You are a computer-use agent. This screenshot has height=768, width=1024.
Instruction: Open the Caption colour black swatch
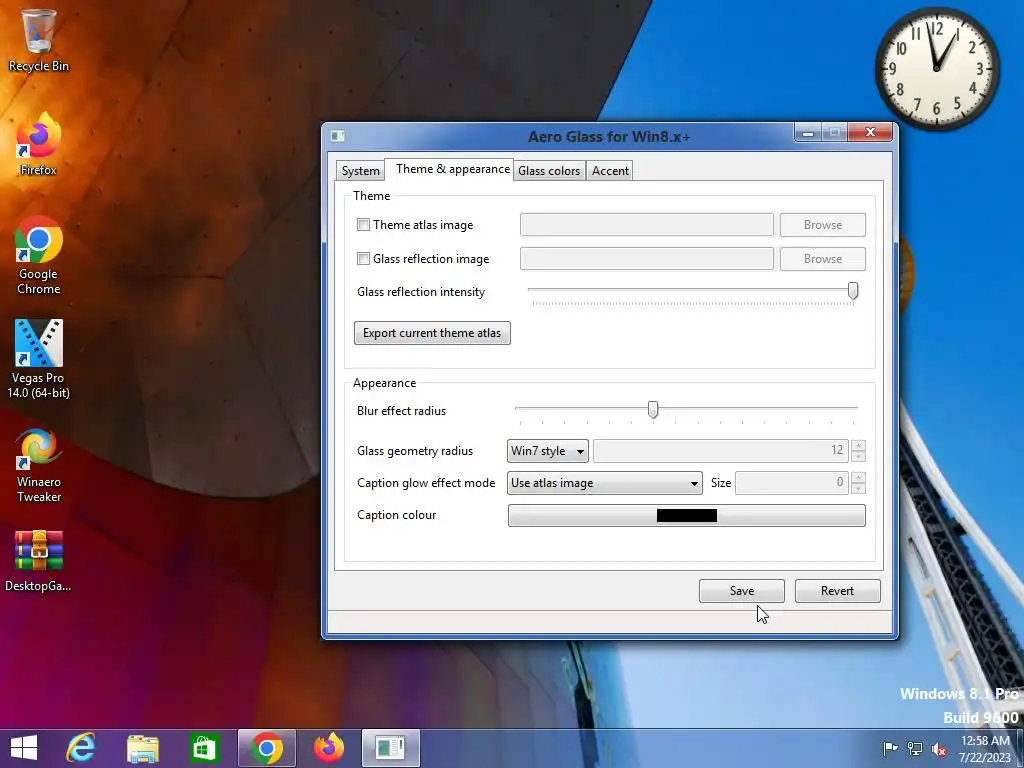click(x=686, y=515)
